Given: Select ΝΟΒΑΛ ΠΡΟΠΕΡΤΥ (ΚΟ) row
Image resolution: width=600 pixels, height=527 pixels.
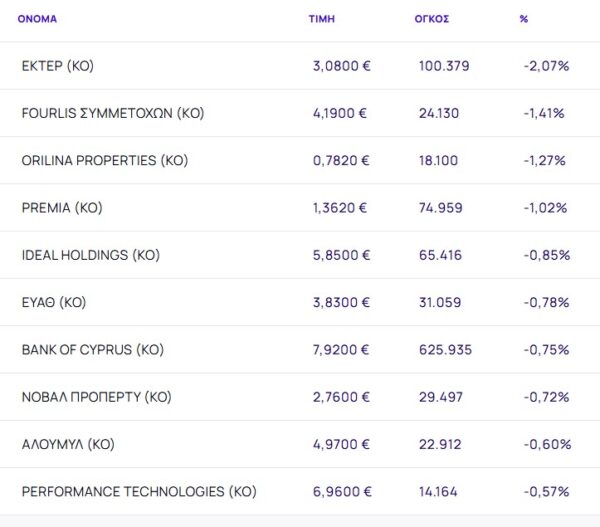Looking at the screenshot, I should tap(96, 397).
